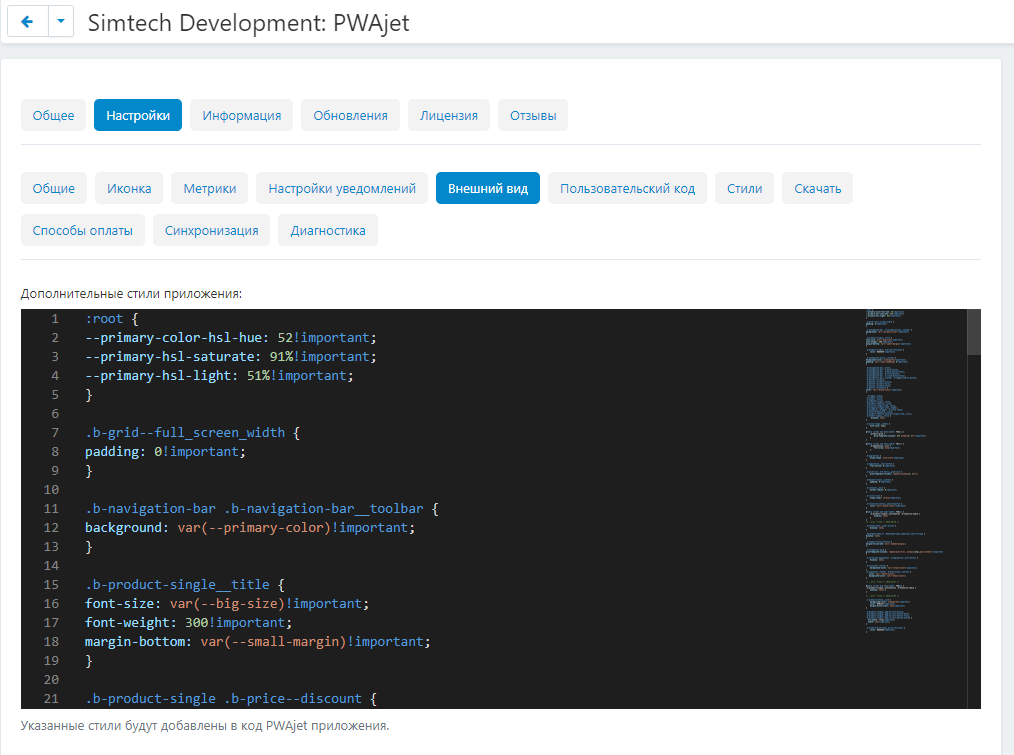Go to the Обновления tab
Screen dimensions: 1014x755
[350, 115]
